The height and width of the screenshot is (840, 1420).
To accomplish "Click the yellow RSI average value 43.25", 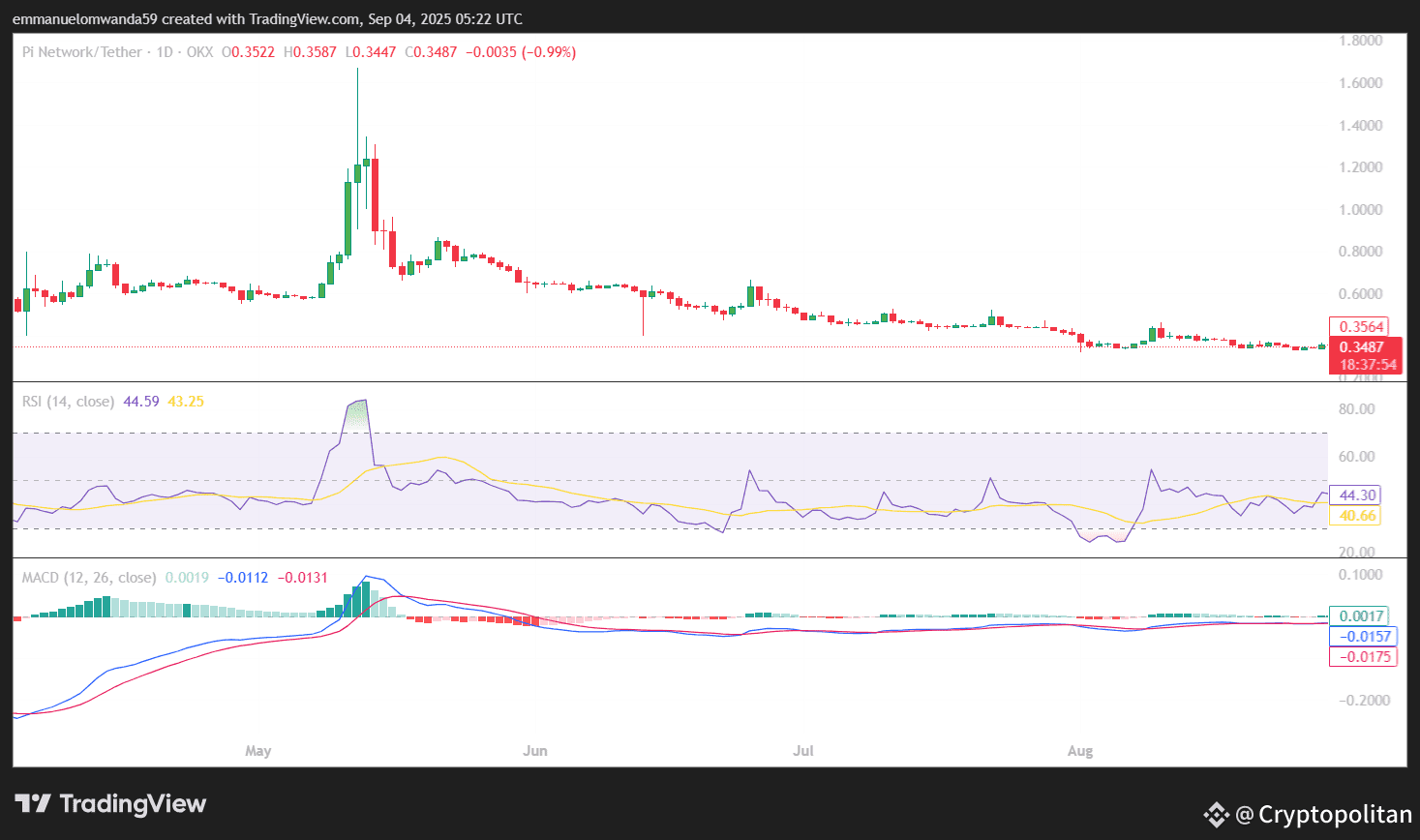I will point(186,402).
